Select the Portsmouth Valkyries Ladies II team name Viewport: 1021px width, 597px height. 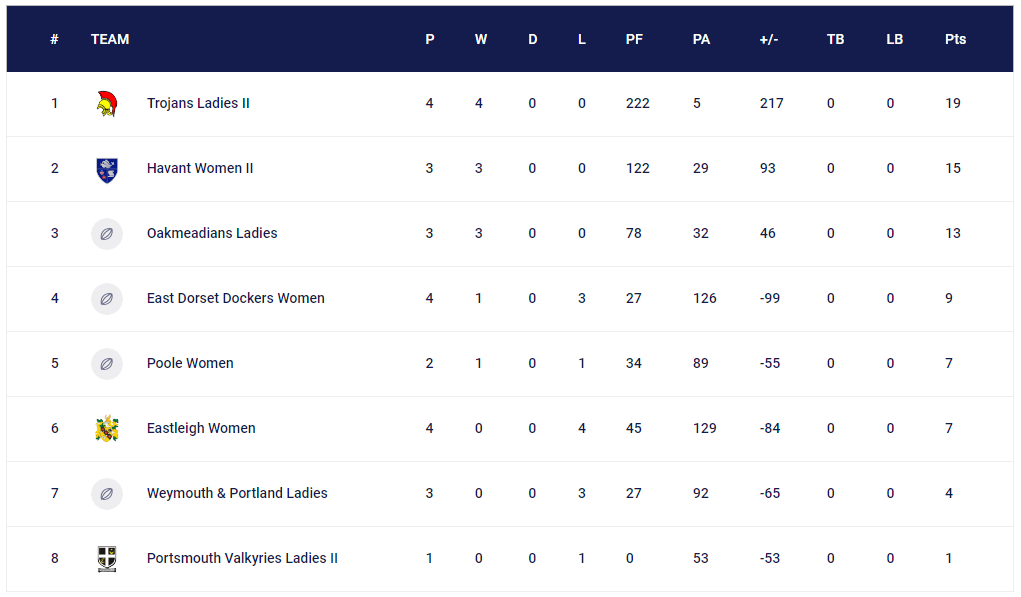[242, 559]
